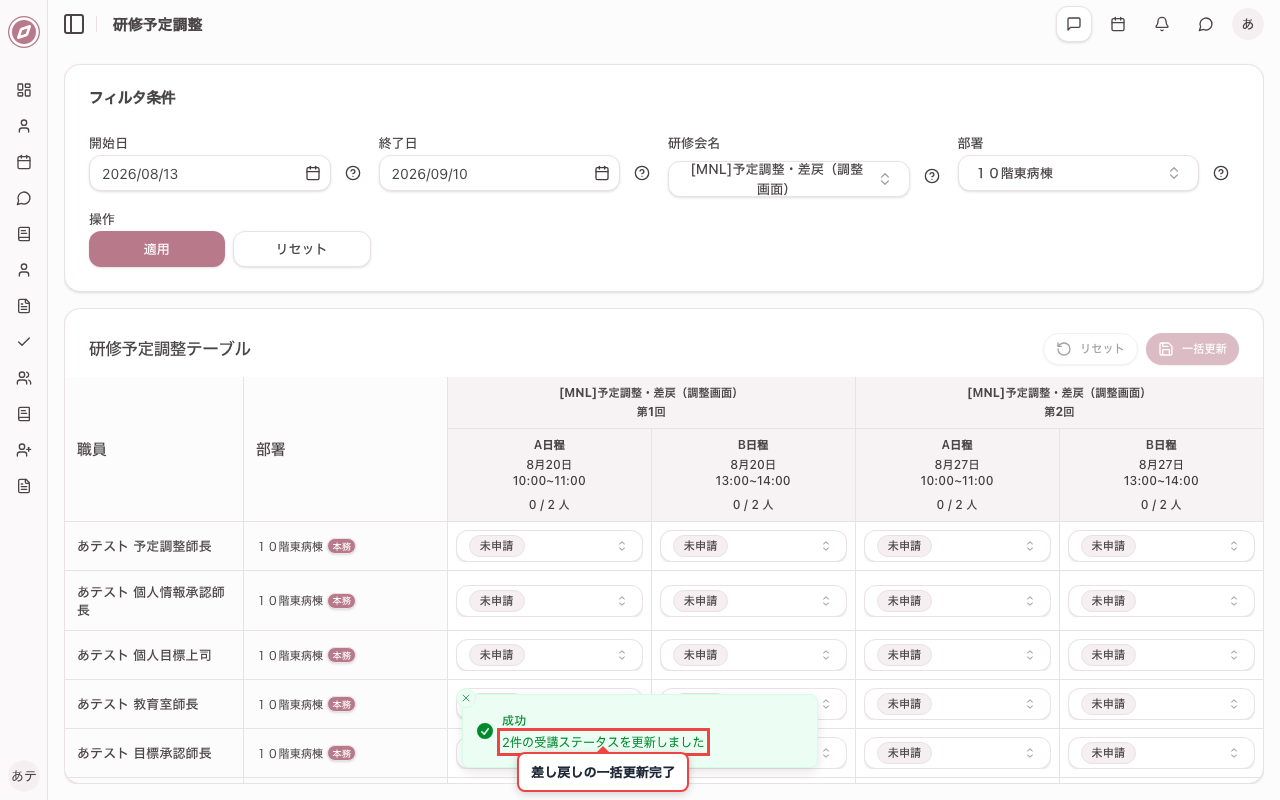
Task: Open the file icon just above the checkmark icon
Action: [x=24, y=306]
